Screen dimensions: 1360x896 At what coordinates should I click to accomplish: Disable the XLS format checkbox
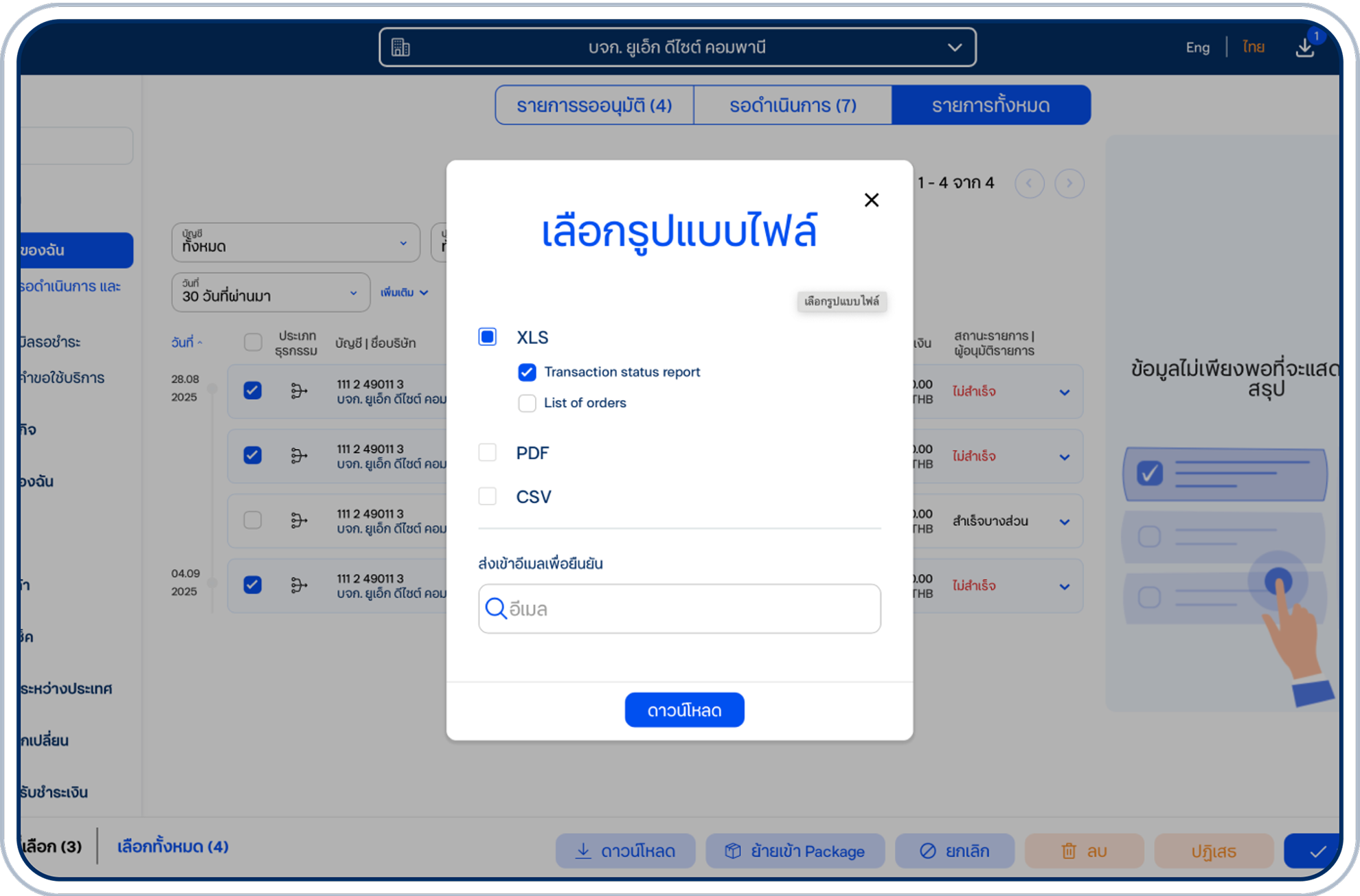tap(488, 337)
